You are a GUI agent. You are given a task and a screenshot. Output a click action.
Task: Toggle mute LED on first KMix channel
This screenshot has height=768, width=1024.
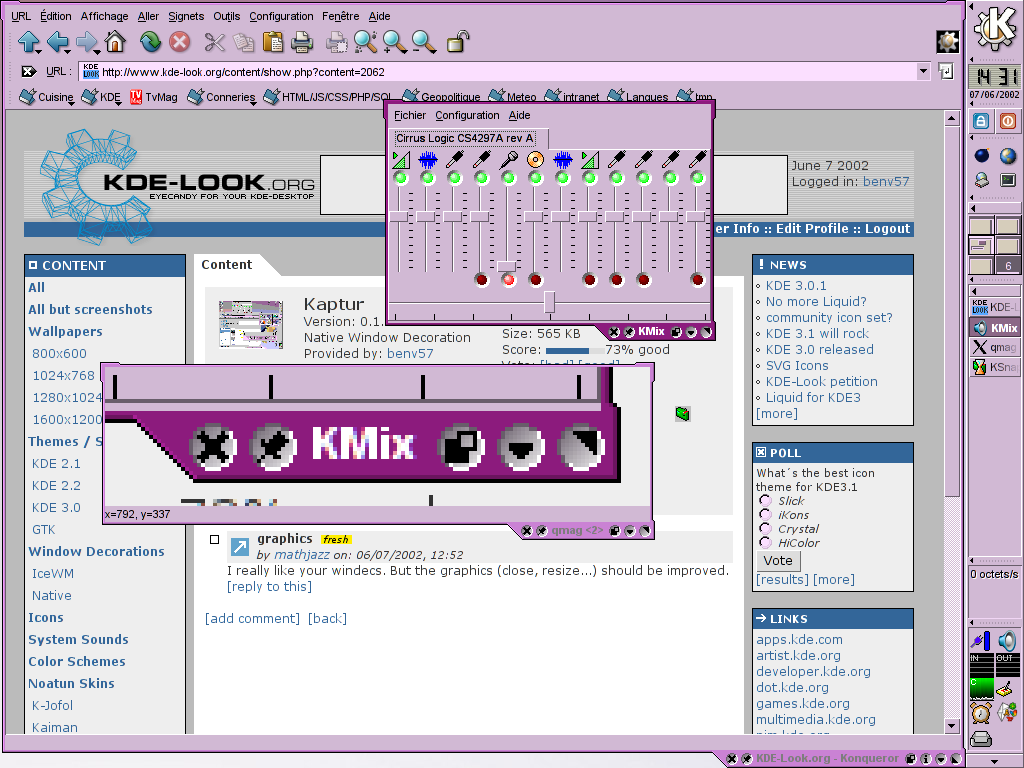click(401, 178)
